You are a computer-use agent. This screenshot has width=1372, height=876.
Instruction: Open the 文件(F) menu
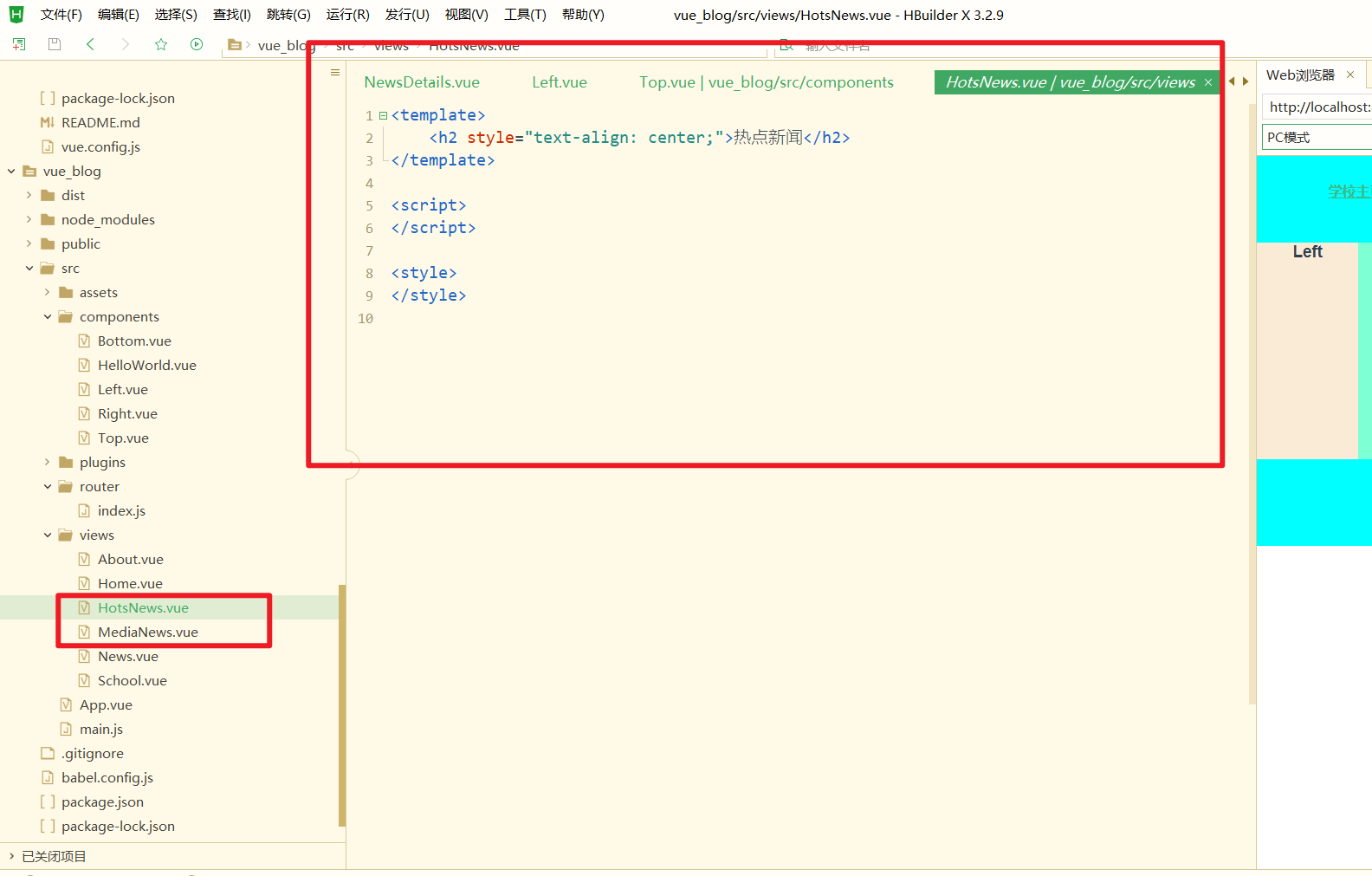pos(61,15)
